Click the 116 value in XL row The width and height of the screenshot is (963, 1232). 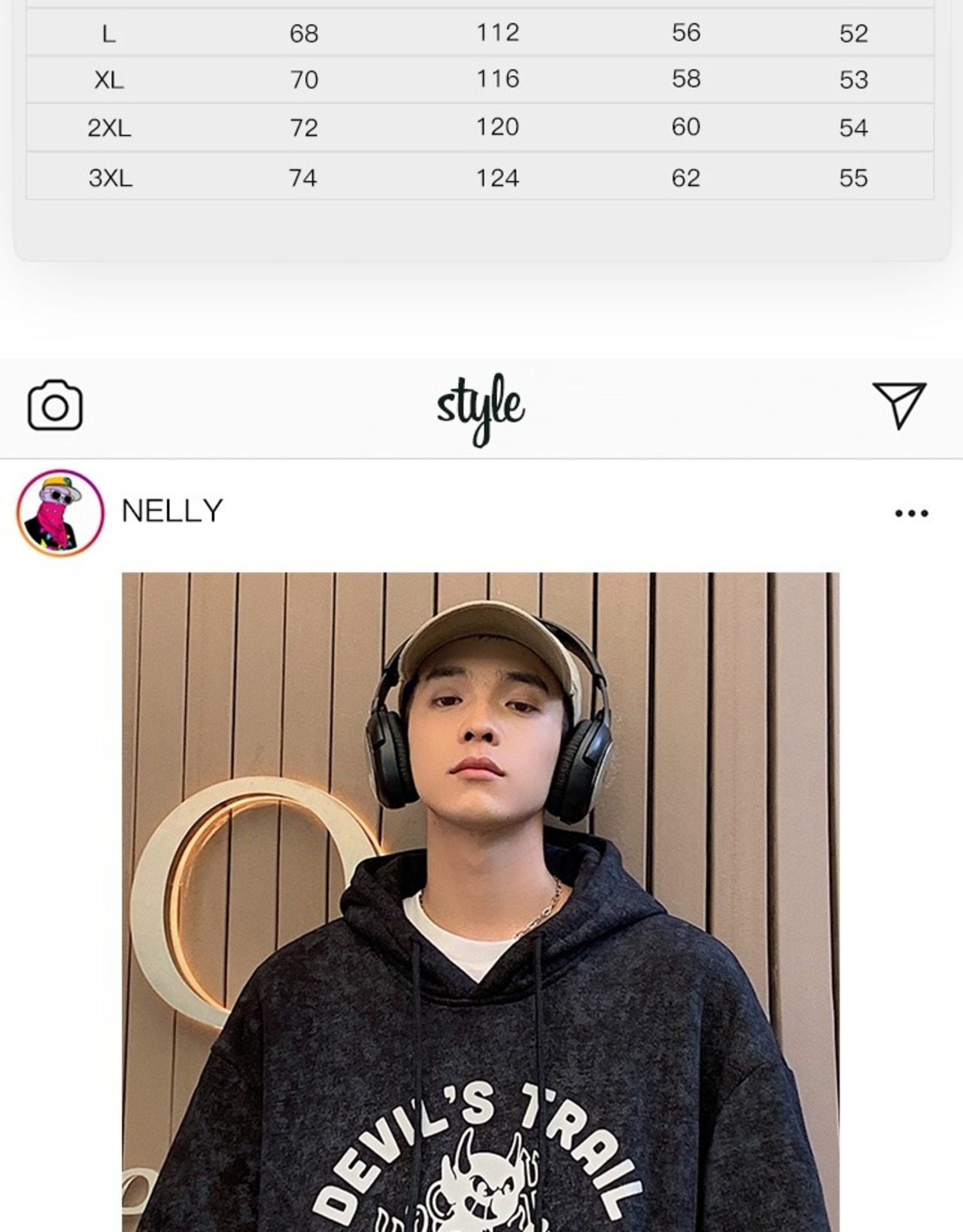click(497, 79)
